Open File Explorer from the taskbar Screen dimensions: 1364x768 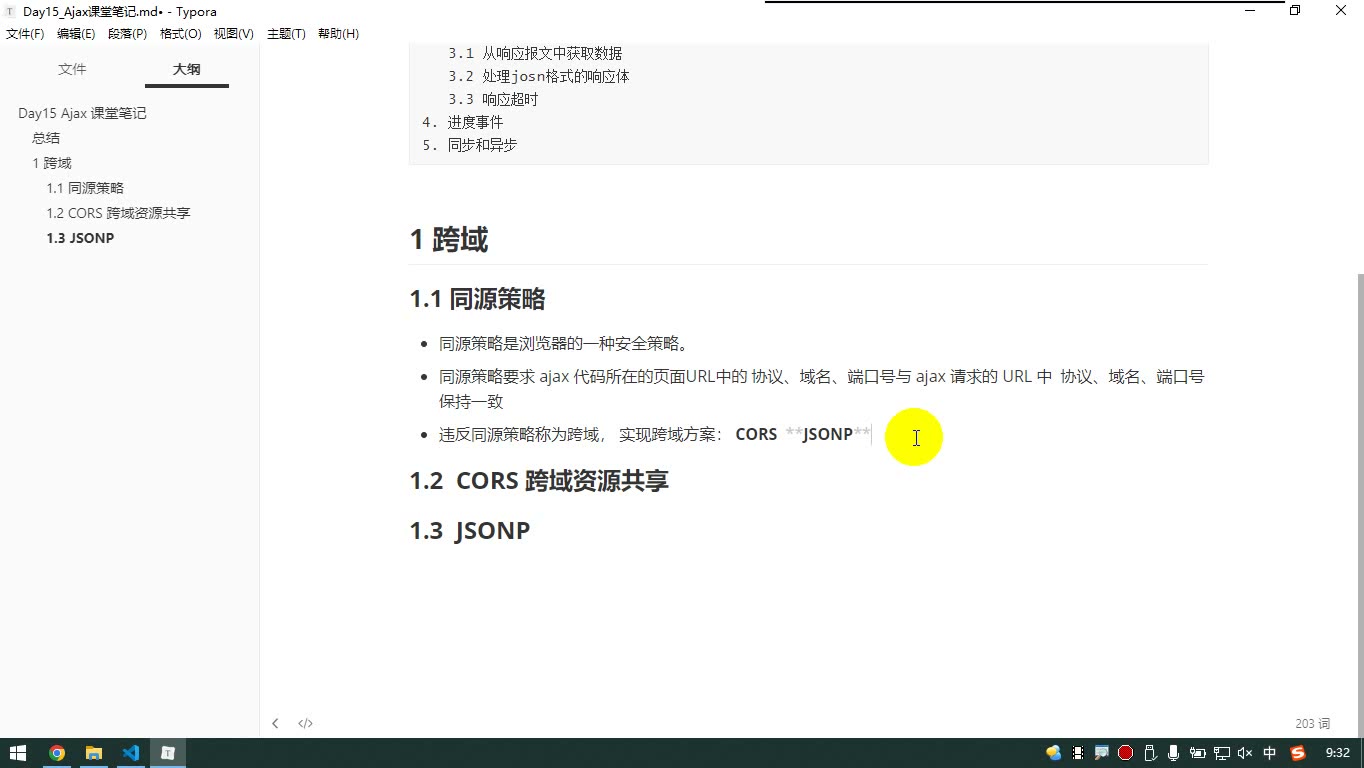(94, 753)
